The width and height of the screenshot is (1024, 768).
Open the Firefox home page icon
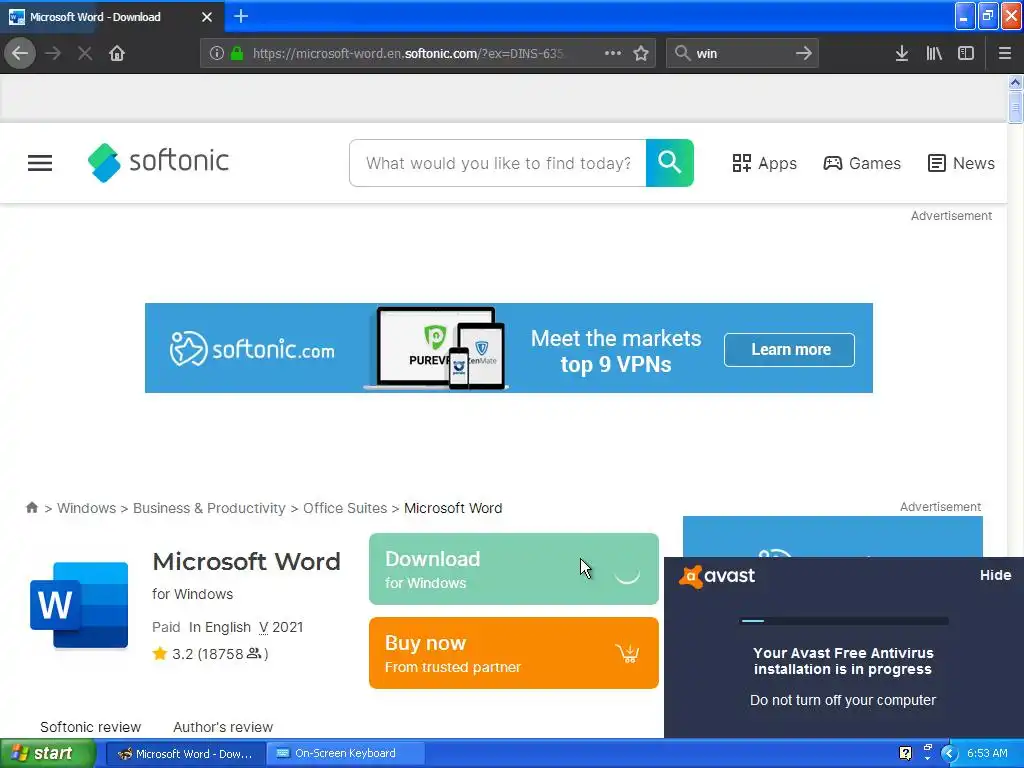pos(117,53)
